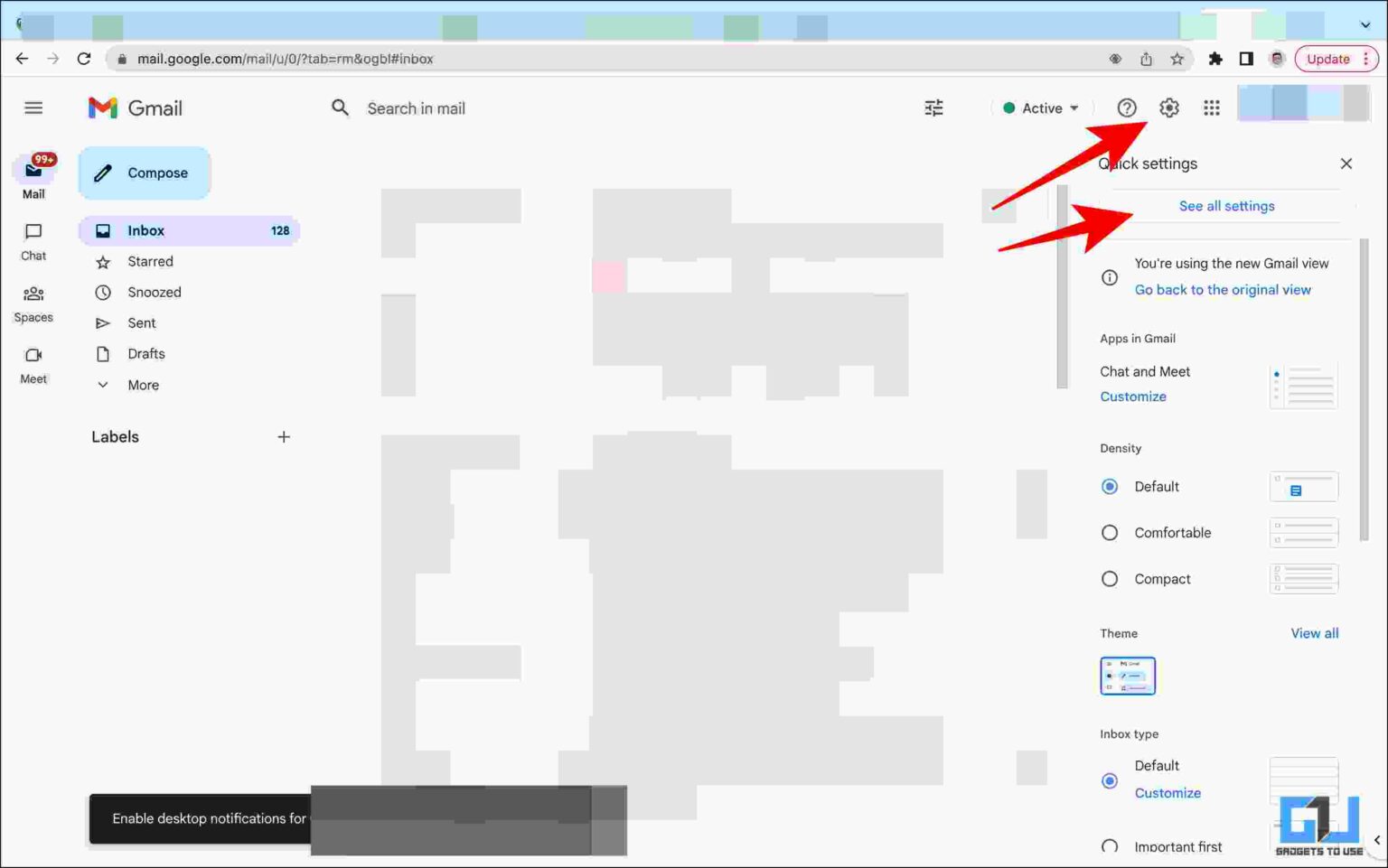Screen dimensions: 1388x868
Task: Click the Compose button
Action: click(145, 173)
